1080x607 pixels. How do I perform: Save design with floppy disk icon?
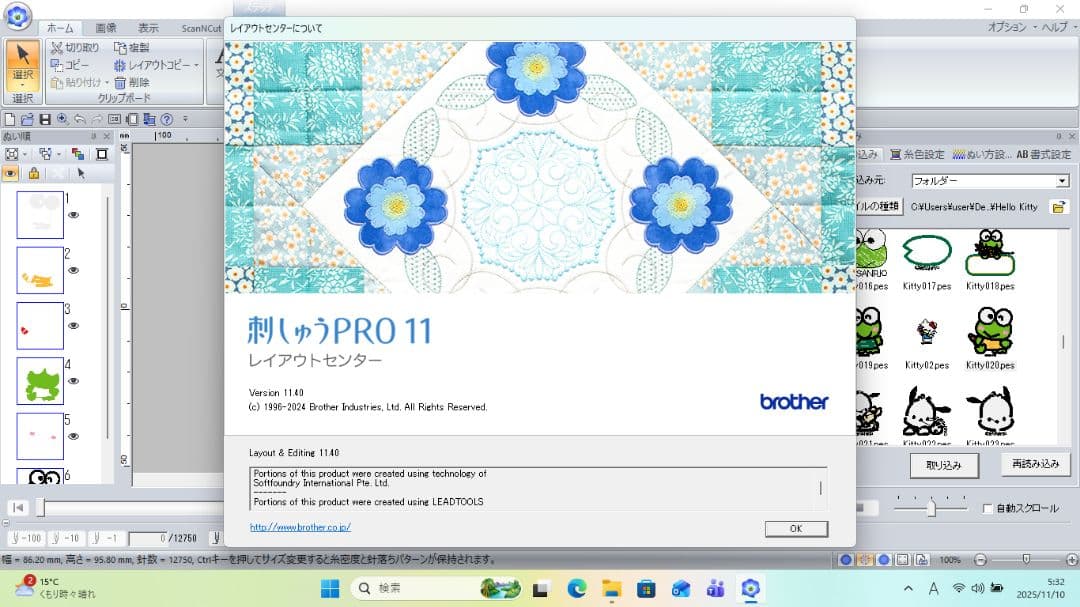pyautogui.click(x=45, y=119)
